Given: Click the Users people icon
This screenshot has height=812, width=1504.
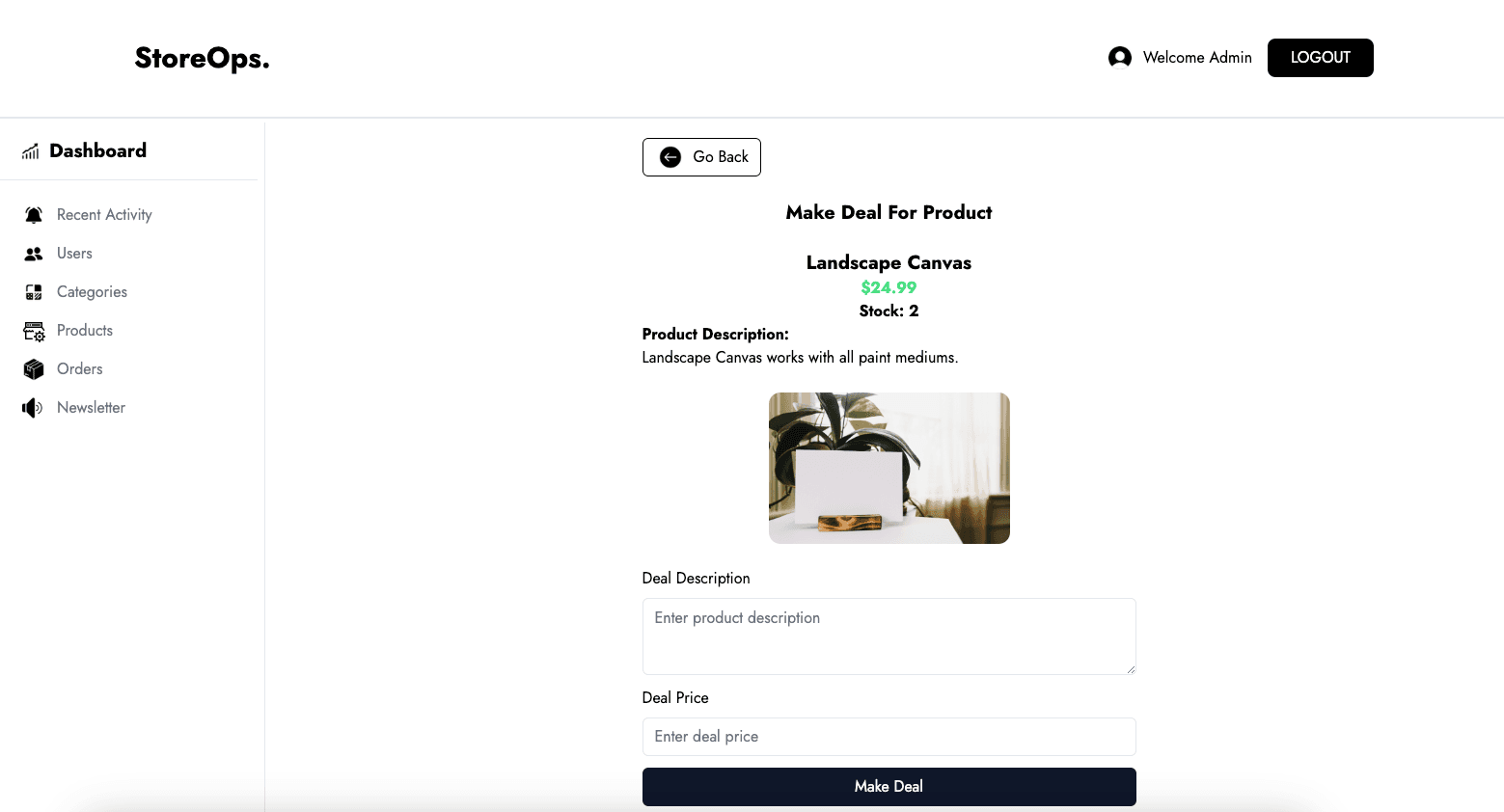Looking at the screenshot, I should [x=34, y=254].
